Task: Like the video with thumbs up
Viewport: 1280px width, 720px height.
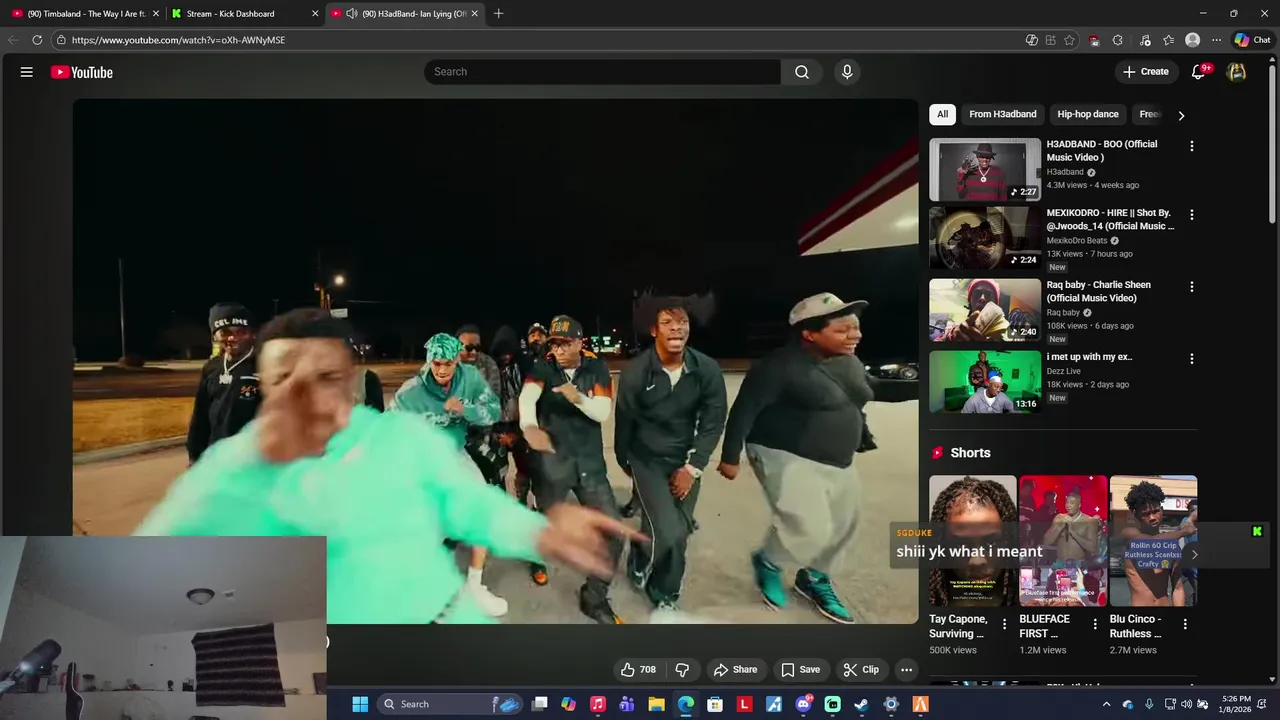Action: pyautogui.click(x=638, y=670)
